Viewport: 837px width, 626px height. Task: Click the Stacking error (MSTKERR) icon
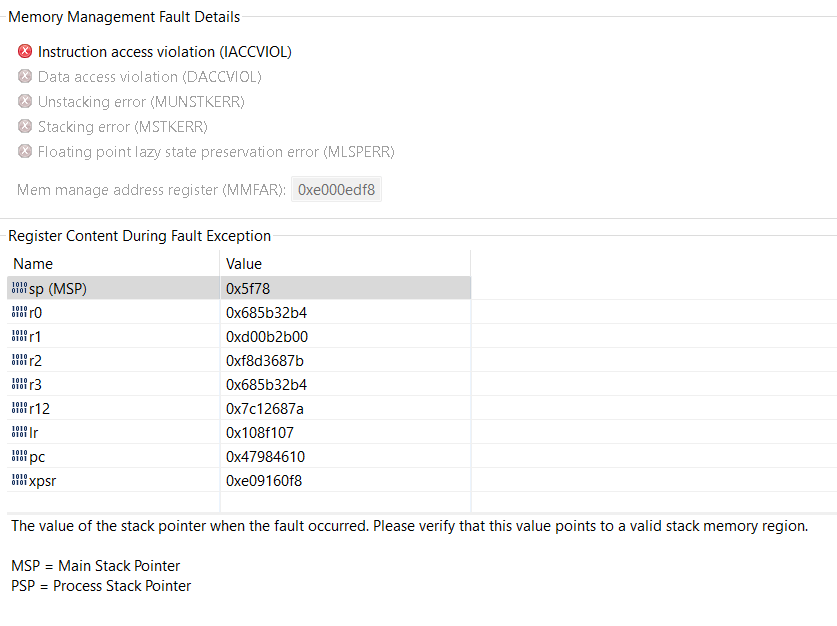click(x=25, y=127)
